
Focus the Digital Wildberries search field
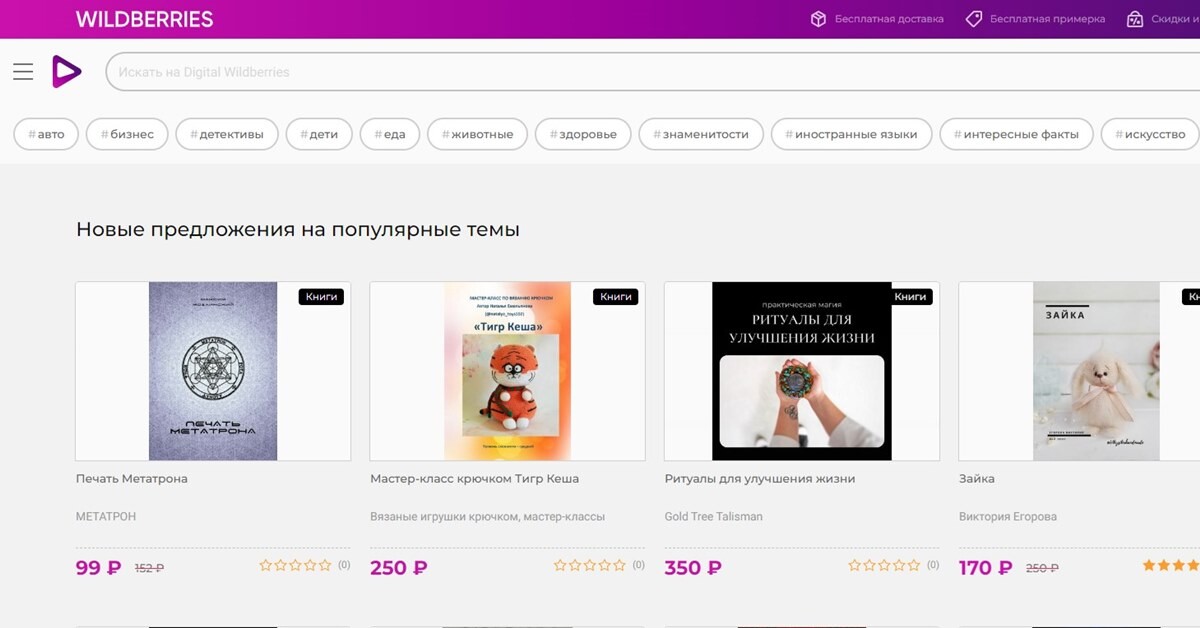click(650, 72)
